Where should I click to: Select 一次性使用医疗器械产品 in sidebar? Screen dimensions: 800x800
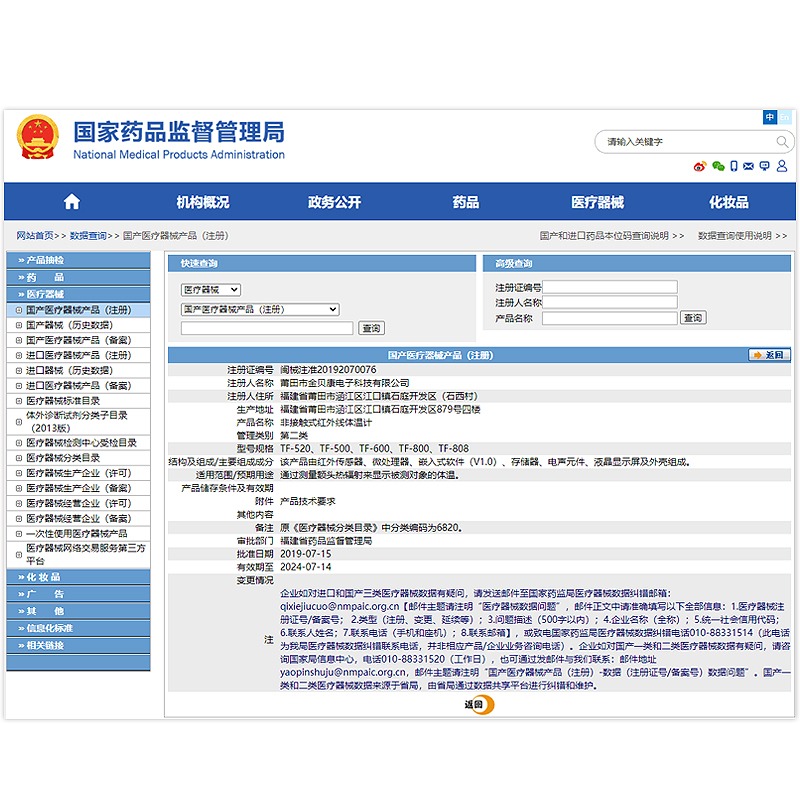(x=77, y=534)
